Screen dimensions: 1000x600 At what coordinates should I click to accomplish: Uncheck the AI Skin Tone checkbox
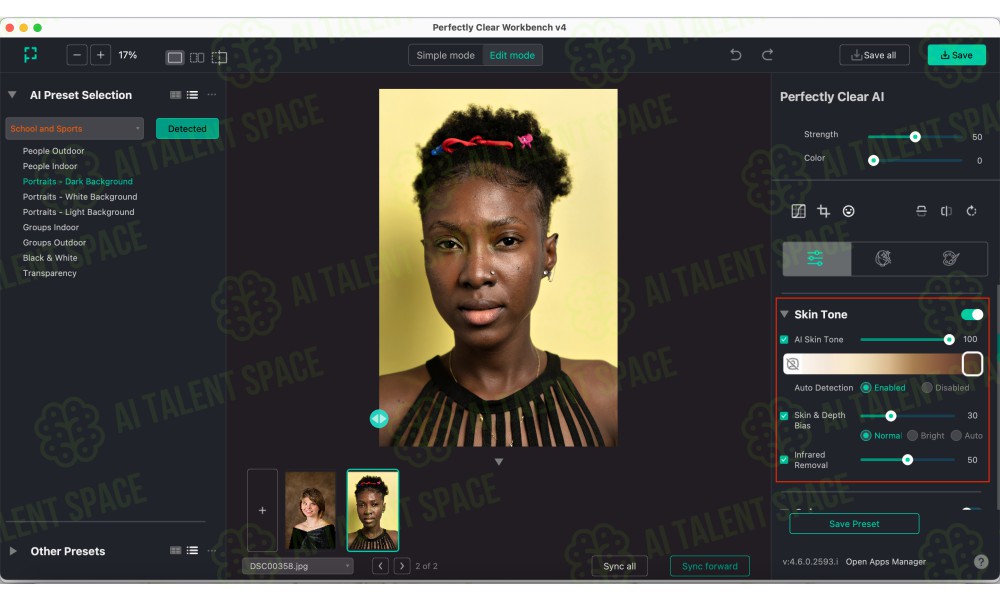coord(784,339)
